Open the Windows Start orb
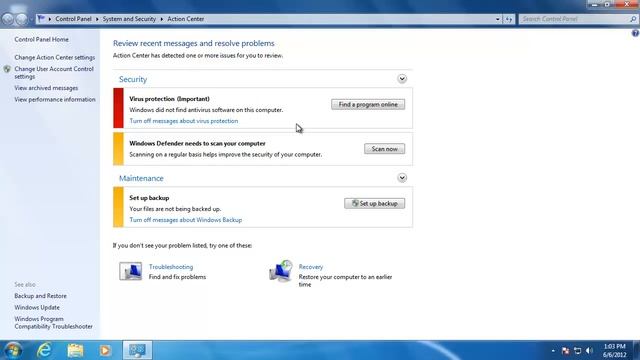 pos(12,350)
